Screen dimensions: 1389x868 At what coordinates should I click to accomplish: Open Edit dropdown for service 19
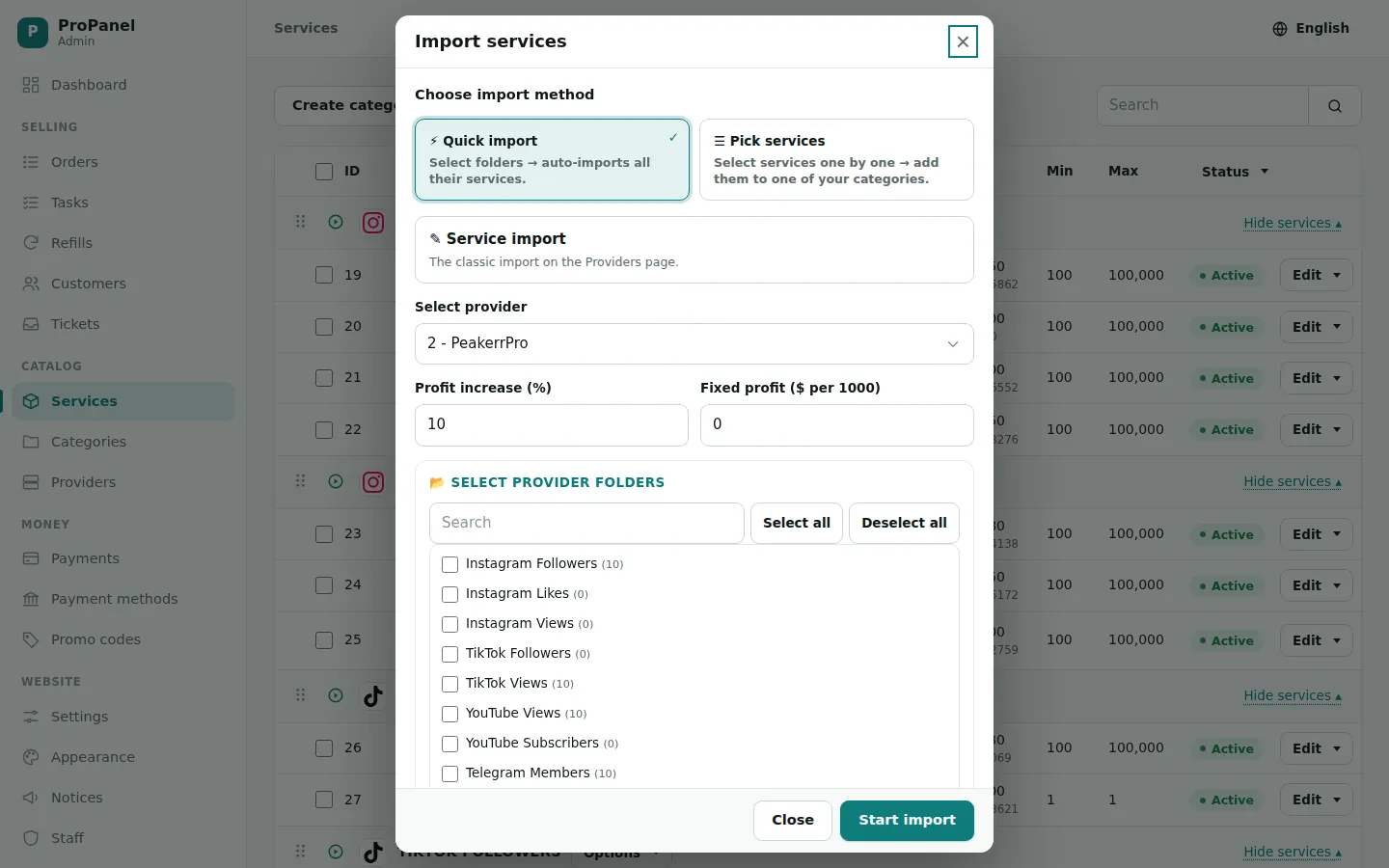click(1316, 275)
